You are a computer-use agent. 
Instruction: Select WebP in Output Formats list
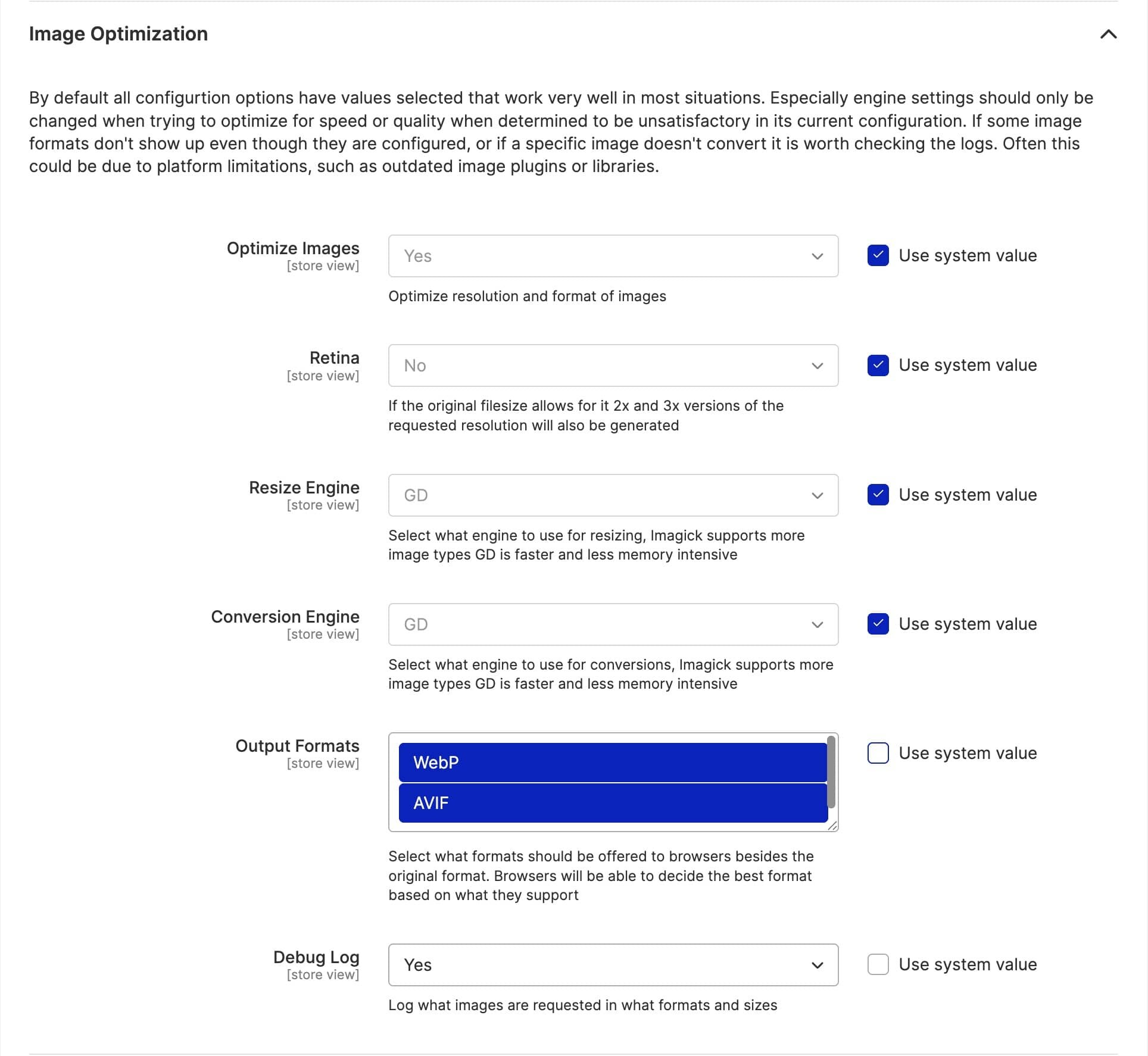coord(613,763)
